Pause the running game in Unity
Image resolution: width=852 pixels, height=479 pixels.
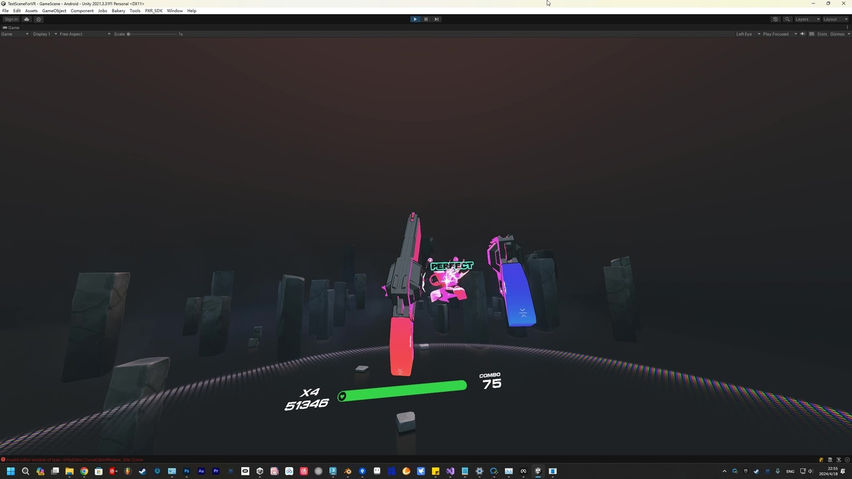[x=426, y=19]
